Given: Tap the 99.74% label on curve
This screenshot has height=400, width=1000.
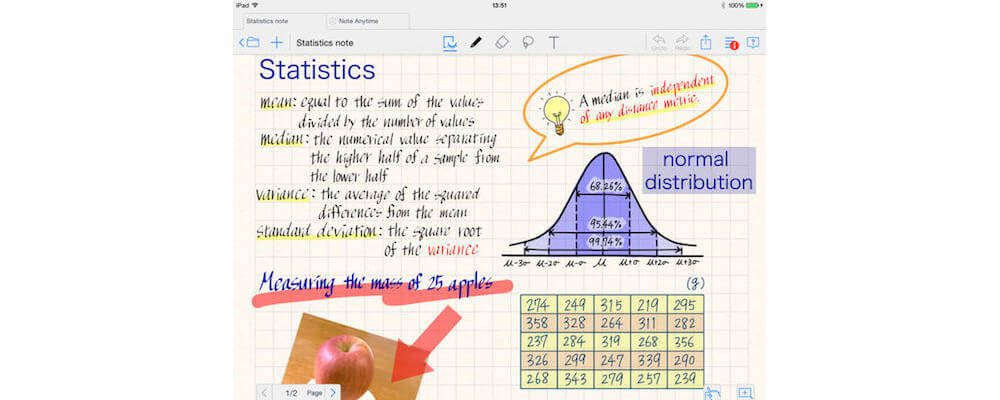Looking at the screenshot, I should pyautogui.click(x=605, y=242).
